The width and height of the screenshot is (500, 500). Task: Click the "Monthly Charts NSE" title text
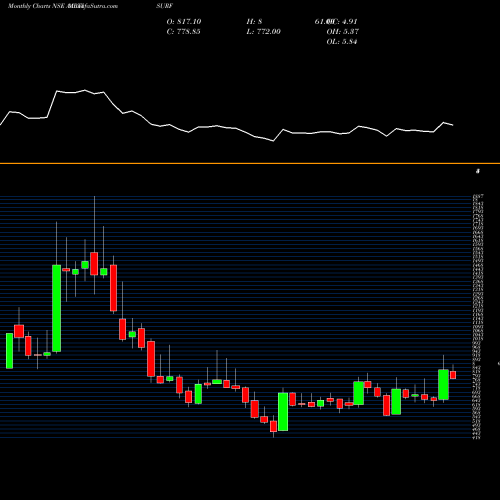36,6
